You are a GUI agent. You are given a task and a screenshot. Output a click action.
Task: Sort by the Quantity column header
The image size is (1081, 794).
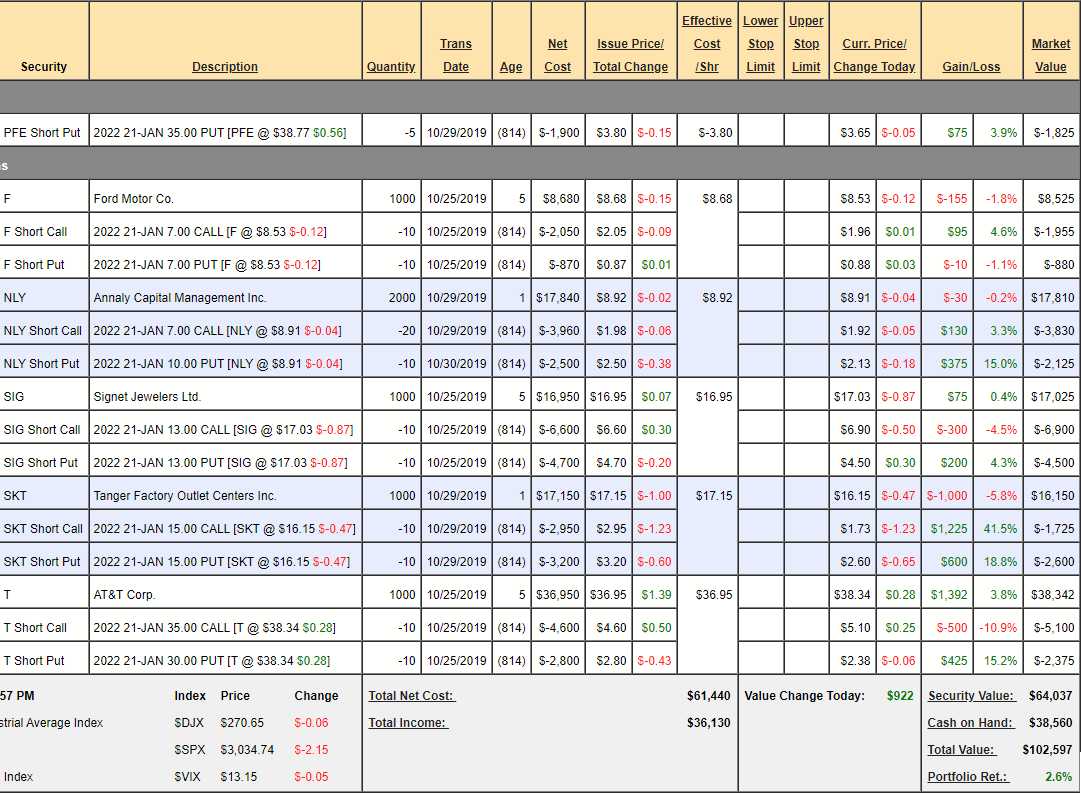390,67
